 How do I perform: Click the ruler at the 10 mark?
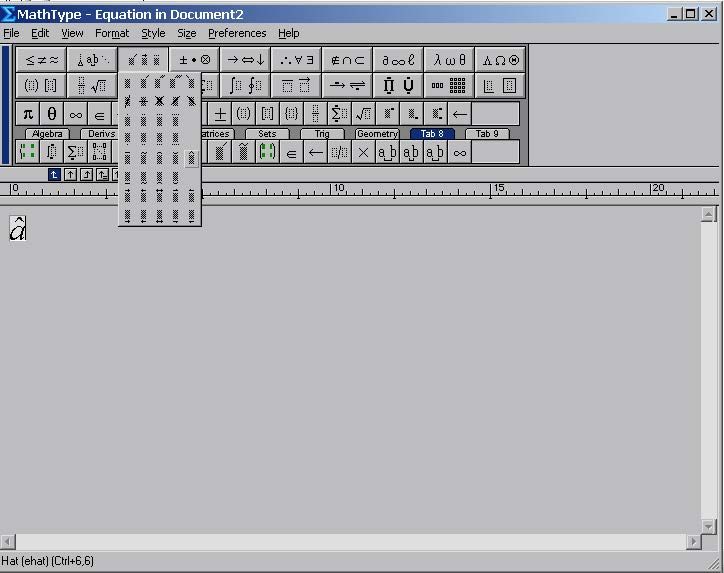pyautogui.click(x=338, y=188)
